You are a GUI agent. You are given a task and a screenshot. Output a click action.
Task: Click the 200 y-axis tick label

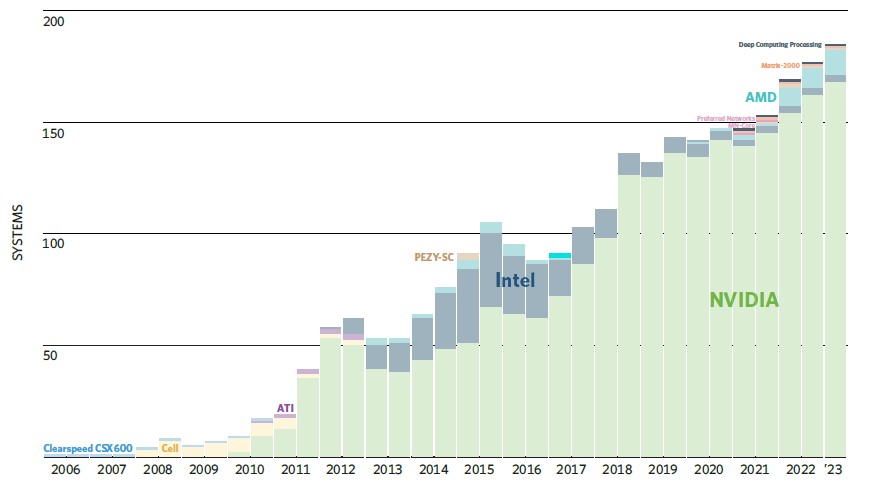click(54, 22)
